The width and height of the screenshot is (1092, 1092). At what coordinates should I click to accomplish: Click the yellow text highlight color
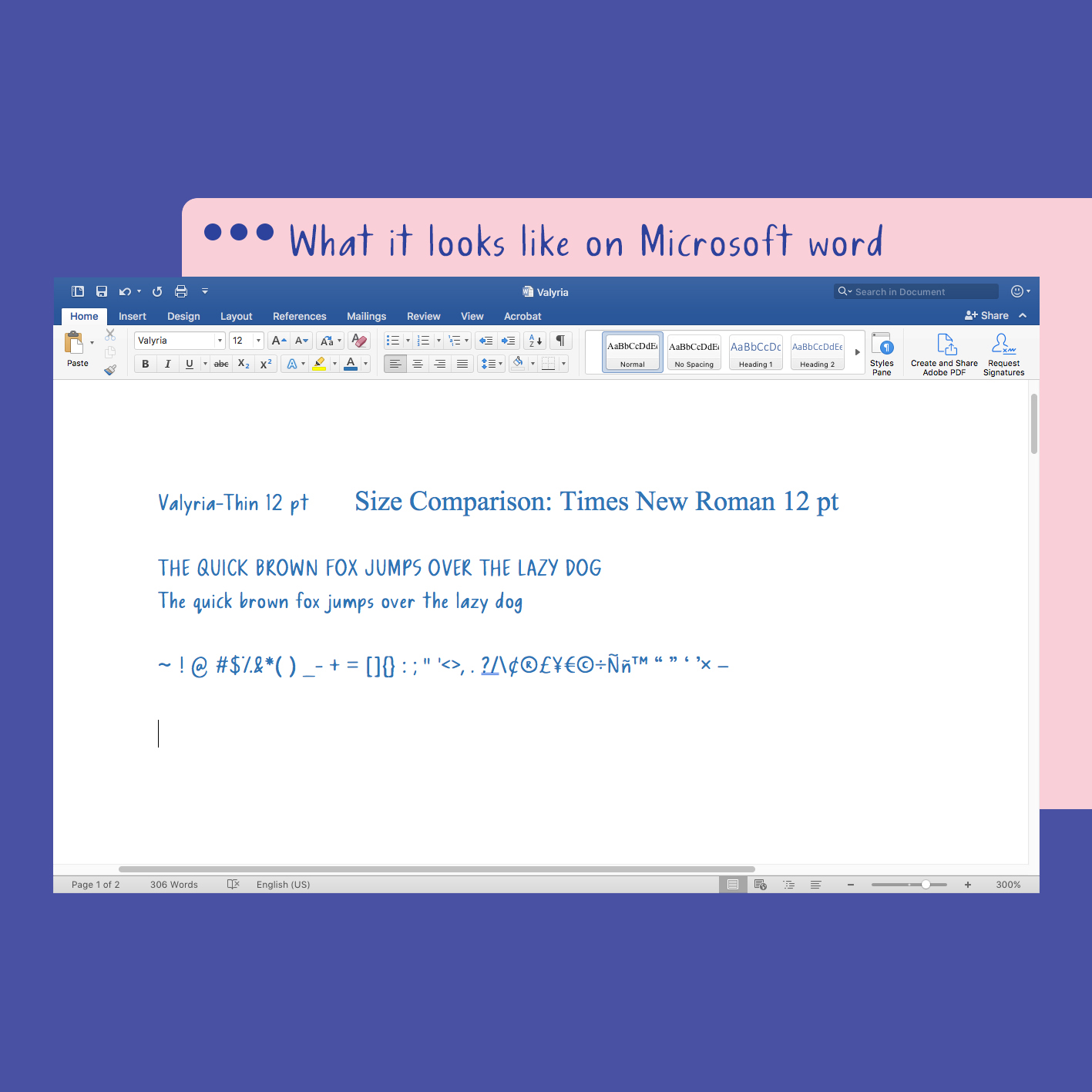click(319, 364)
